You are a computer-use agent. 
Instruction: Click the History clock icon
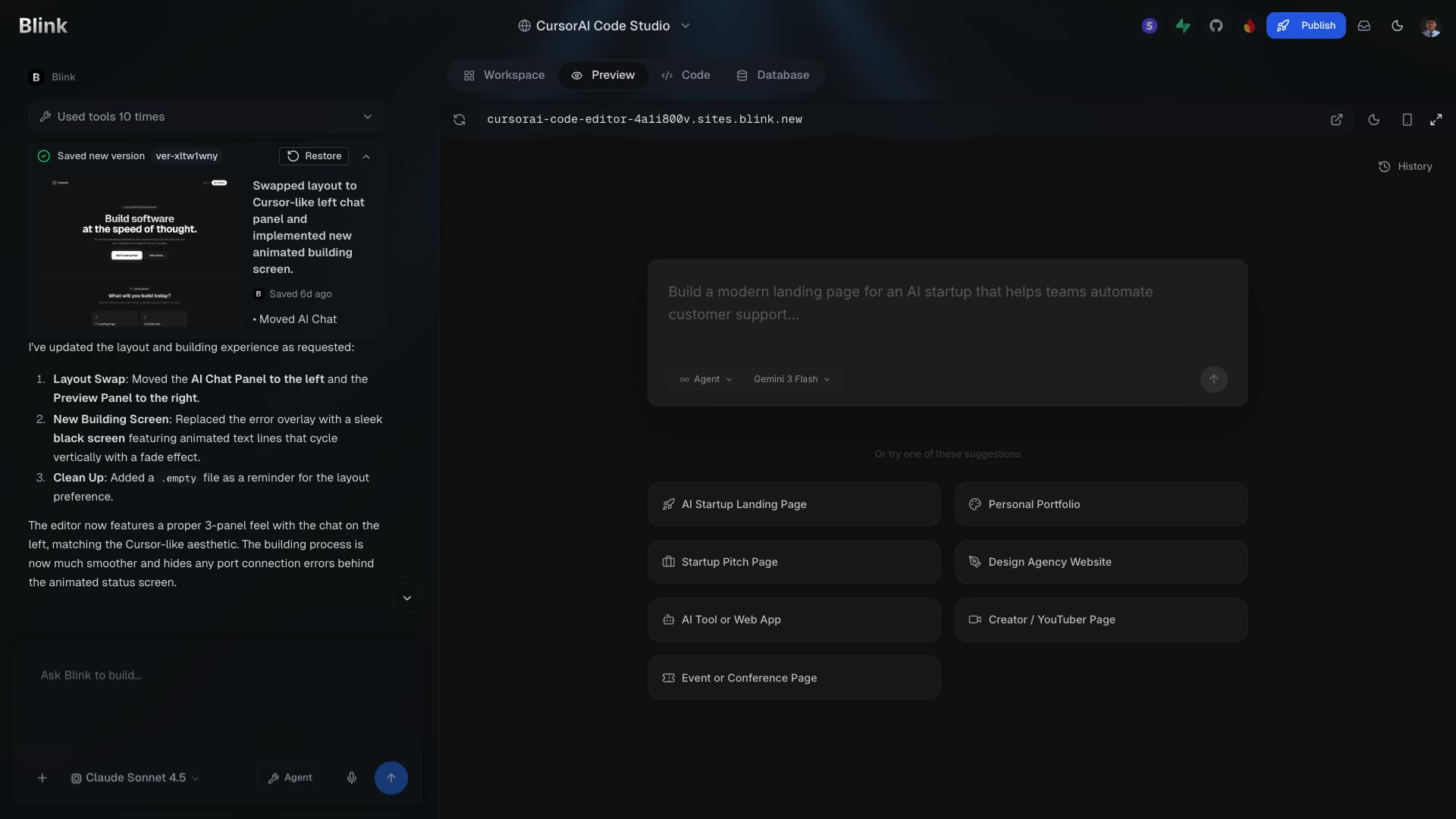[x=1384, y=167]
